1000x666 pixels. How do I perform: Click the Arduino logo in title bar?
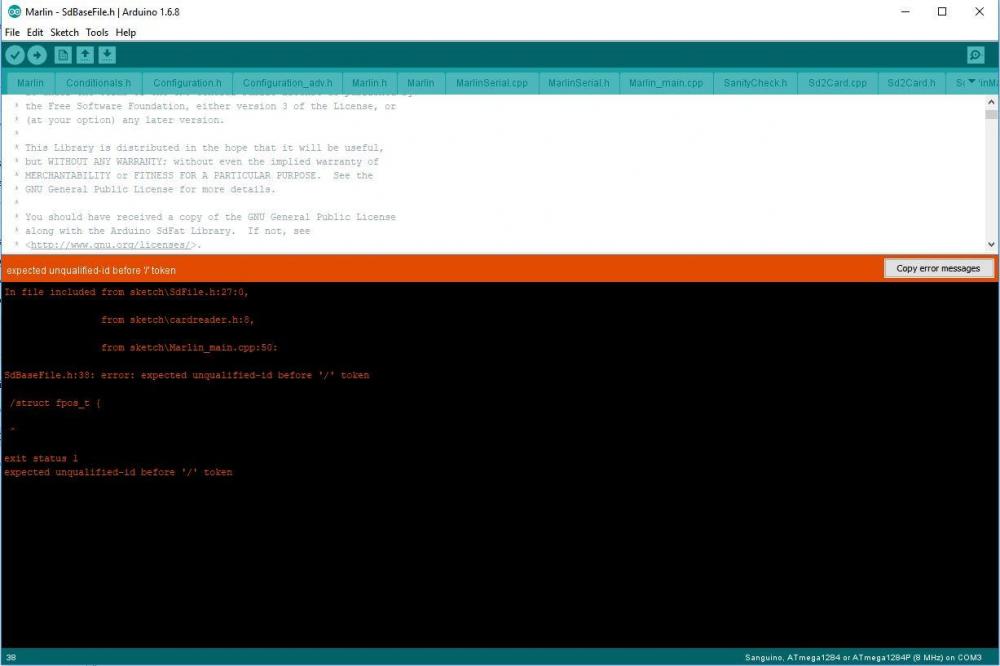point(14,11)
